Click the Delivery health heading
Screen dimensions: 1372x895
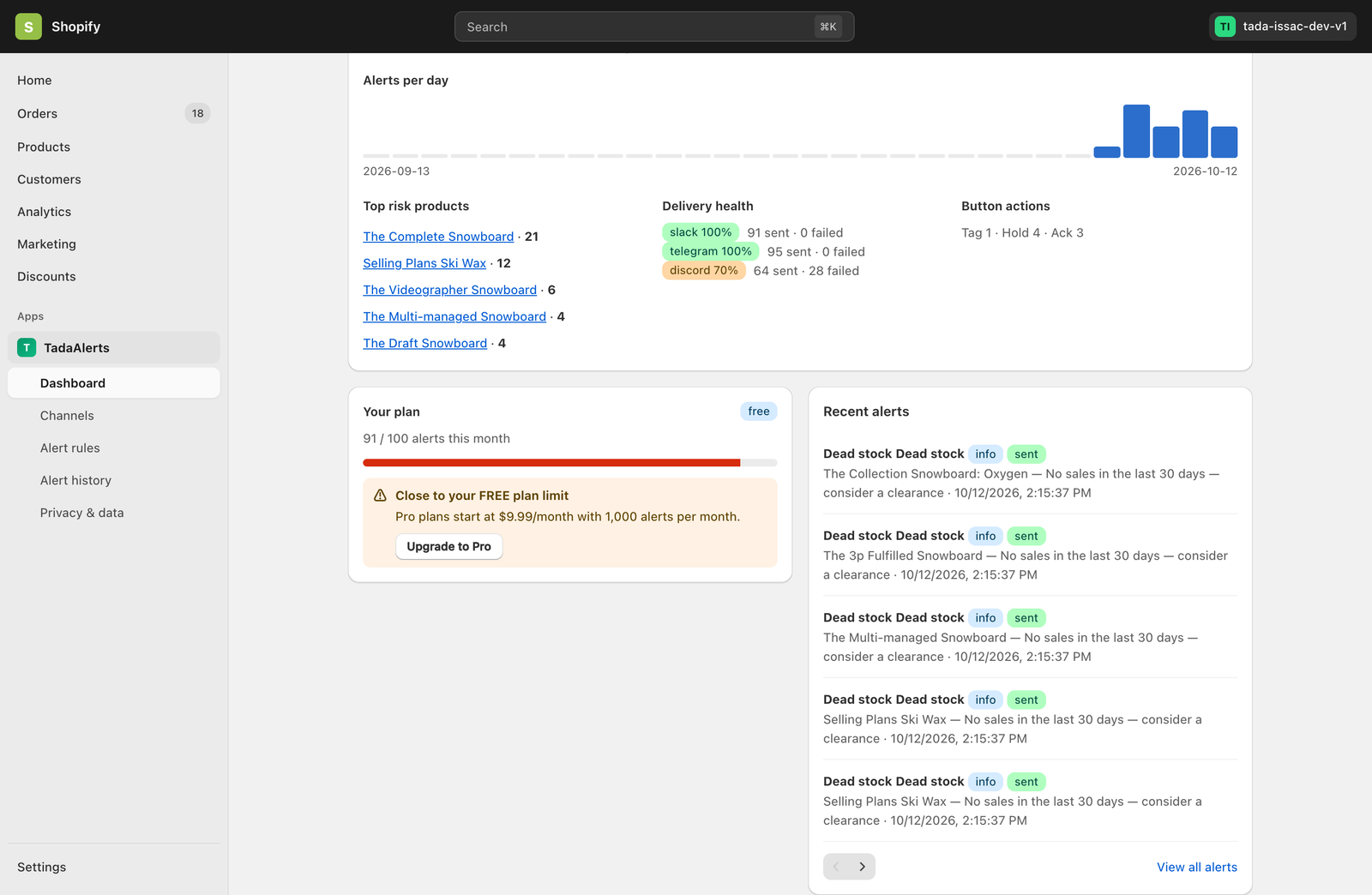(x=707, y=206)
